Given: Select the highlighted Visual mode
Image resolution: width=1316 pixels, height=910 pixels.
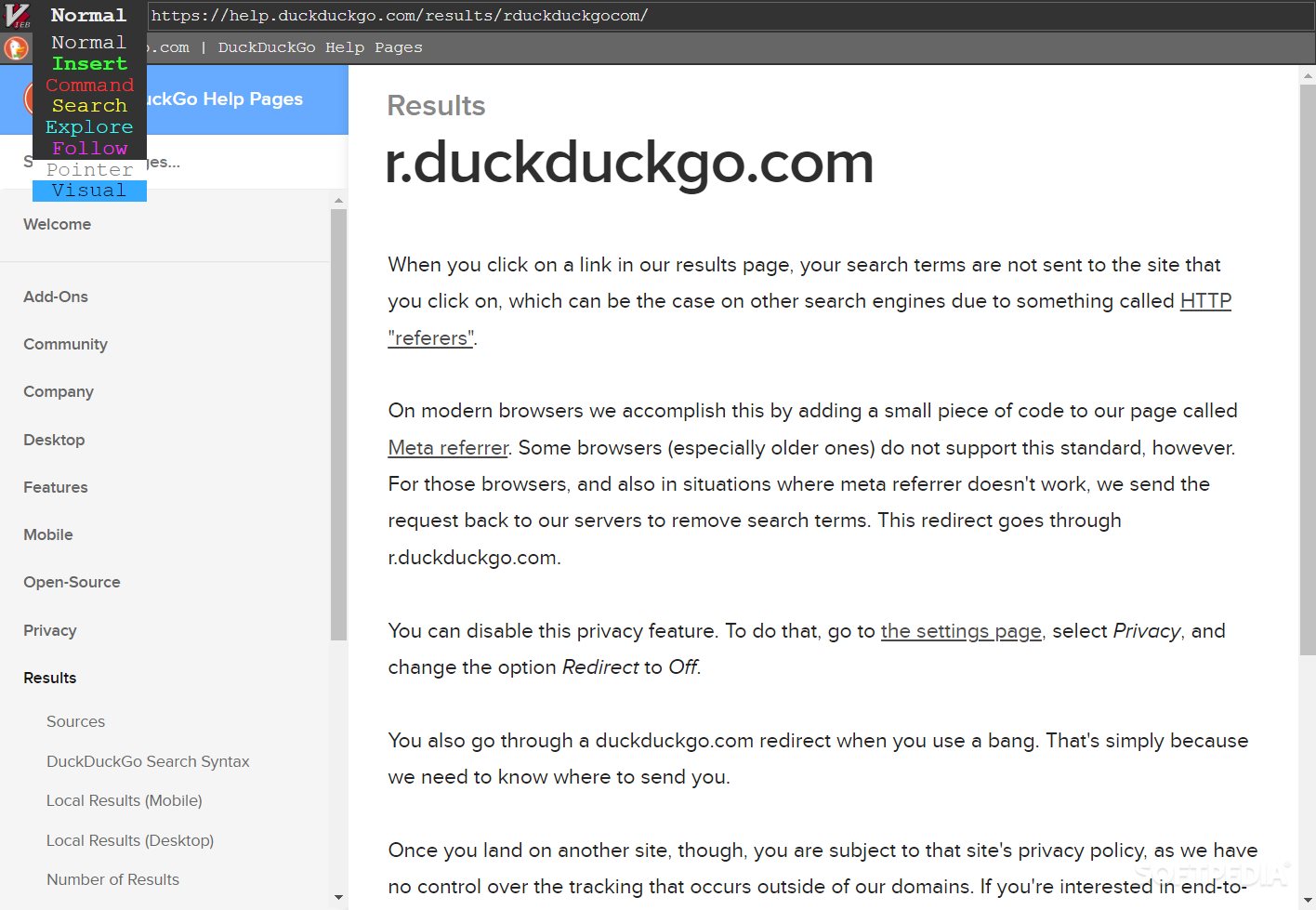Looking at the screenshot, I should [x=89, y=191].
